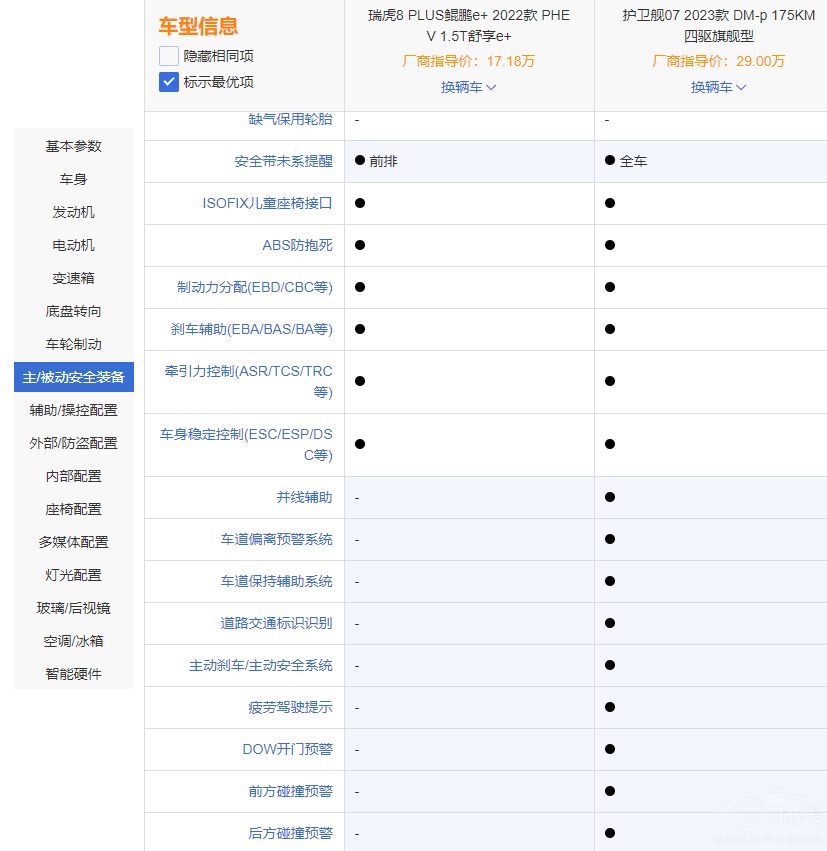Select 车轮制动 from the sidebar

72,344
